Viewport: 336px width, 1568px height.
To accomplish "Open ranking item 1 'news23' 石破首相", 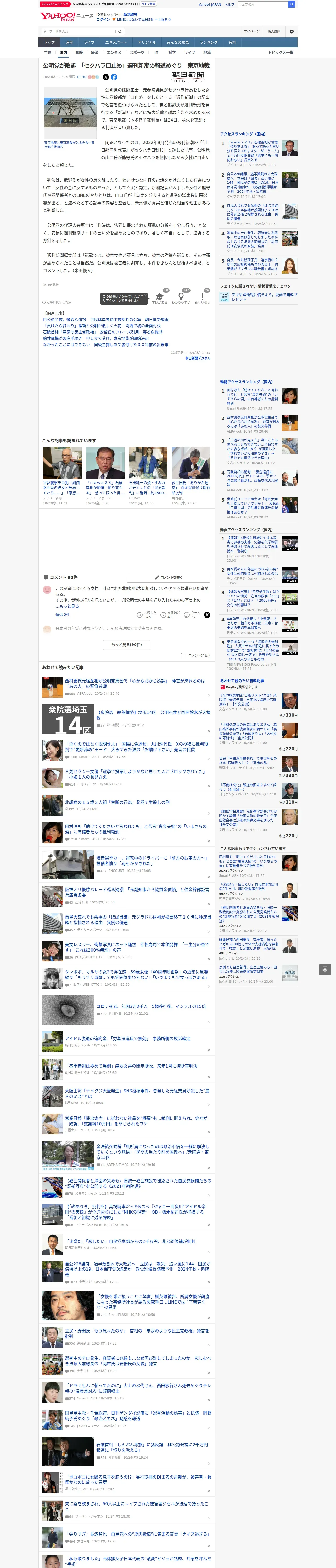I will [x=253, y=151].
